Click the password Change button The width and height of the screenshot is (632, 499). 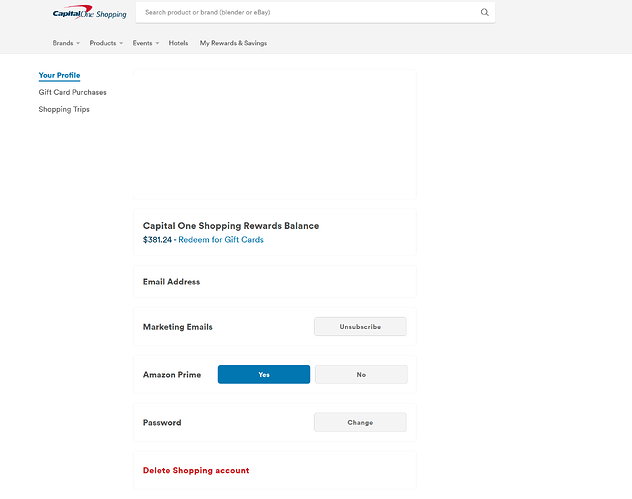coord(360,422)
